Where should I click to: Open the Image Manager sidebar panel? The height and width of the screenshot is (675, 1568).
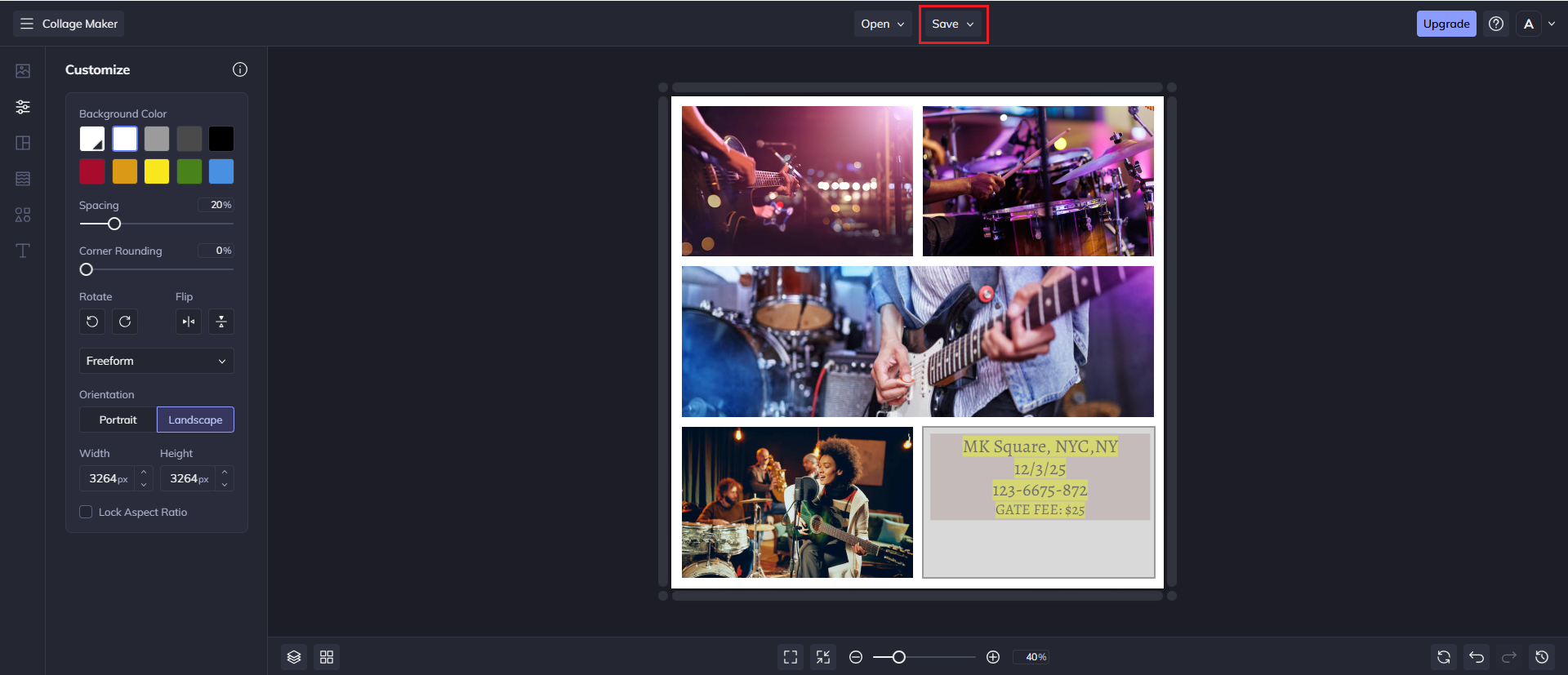tap(23, 71)
